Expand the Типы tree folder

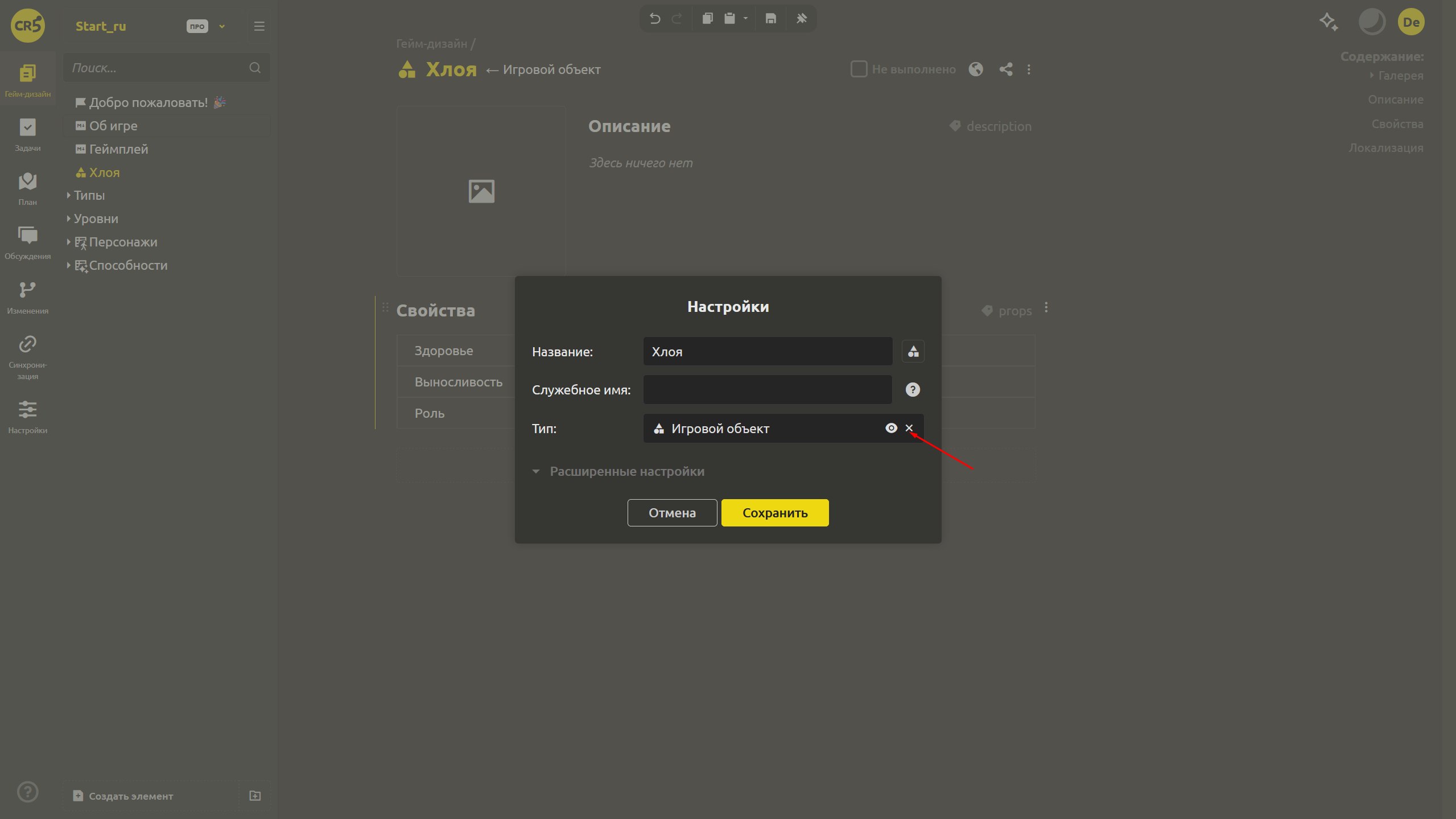point(68,195)
